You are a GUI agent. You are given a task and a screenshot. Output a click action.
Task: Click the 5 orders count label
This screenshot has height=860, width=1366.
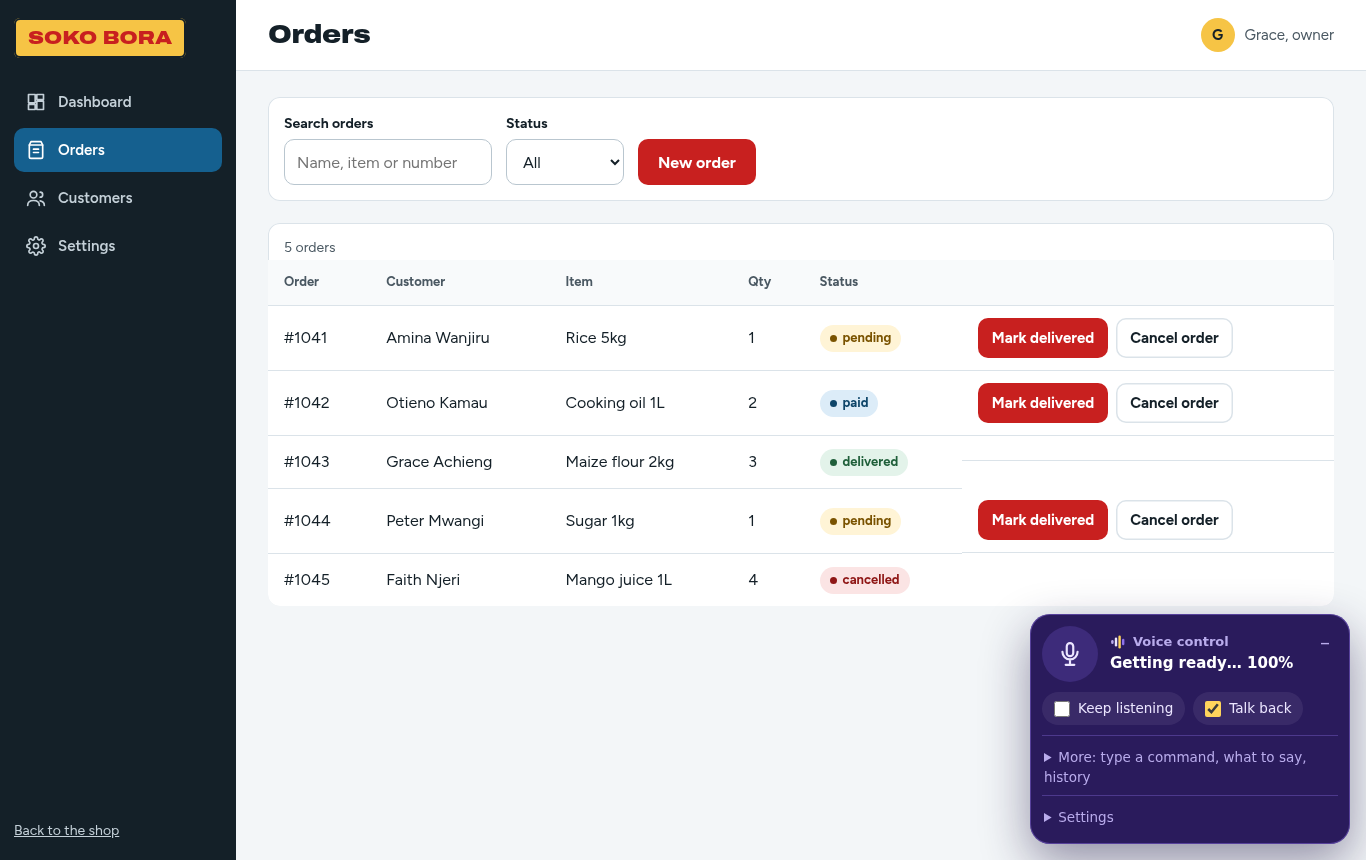310,247
